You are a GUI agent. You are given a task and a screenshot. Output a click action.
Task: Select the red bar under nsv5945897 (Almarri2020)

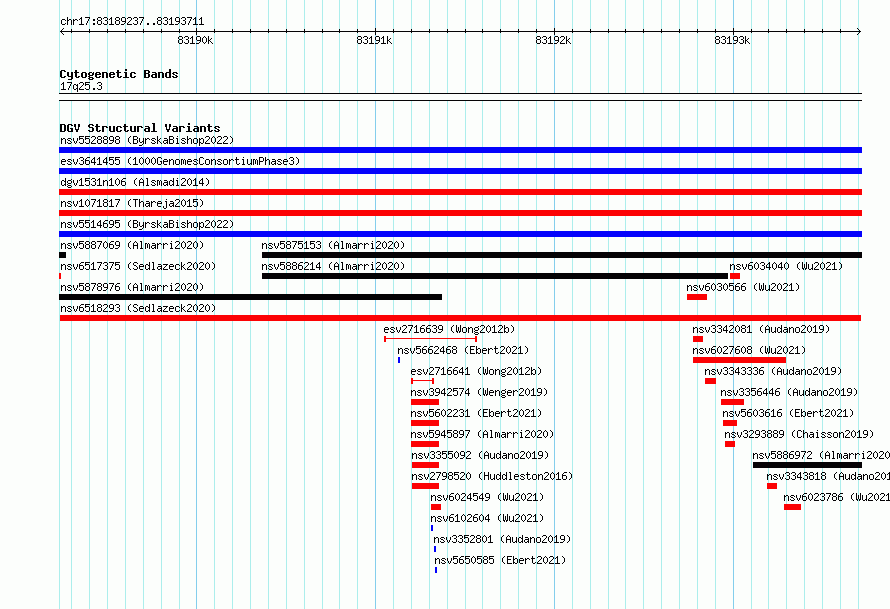pos(425,444)
